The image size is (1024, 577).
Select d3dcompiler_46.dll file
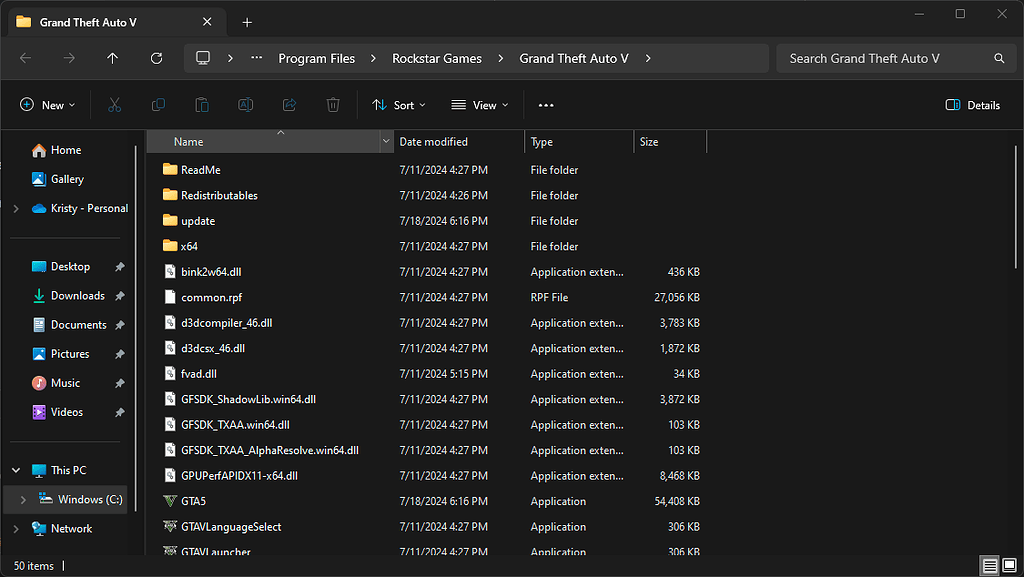227,322
